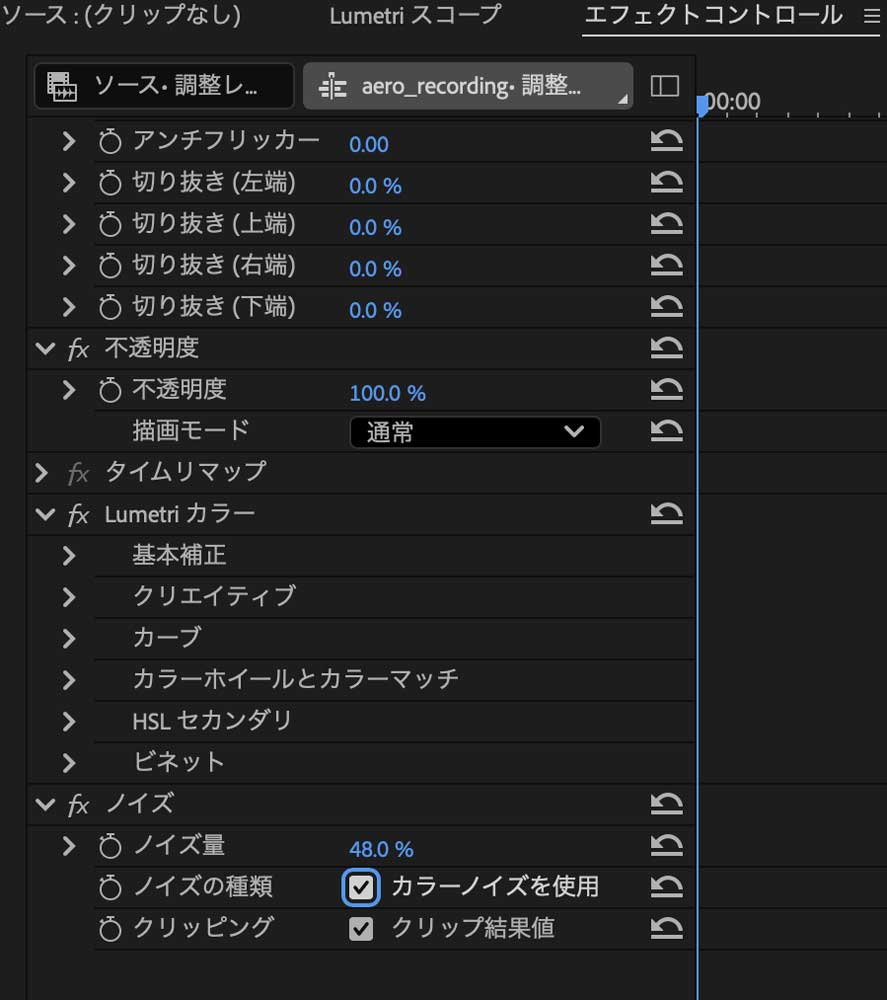Toggle the stopwatch for 不透明度
The width and height of the screenshot is (887, 1000).
tap(109, 392)
